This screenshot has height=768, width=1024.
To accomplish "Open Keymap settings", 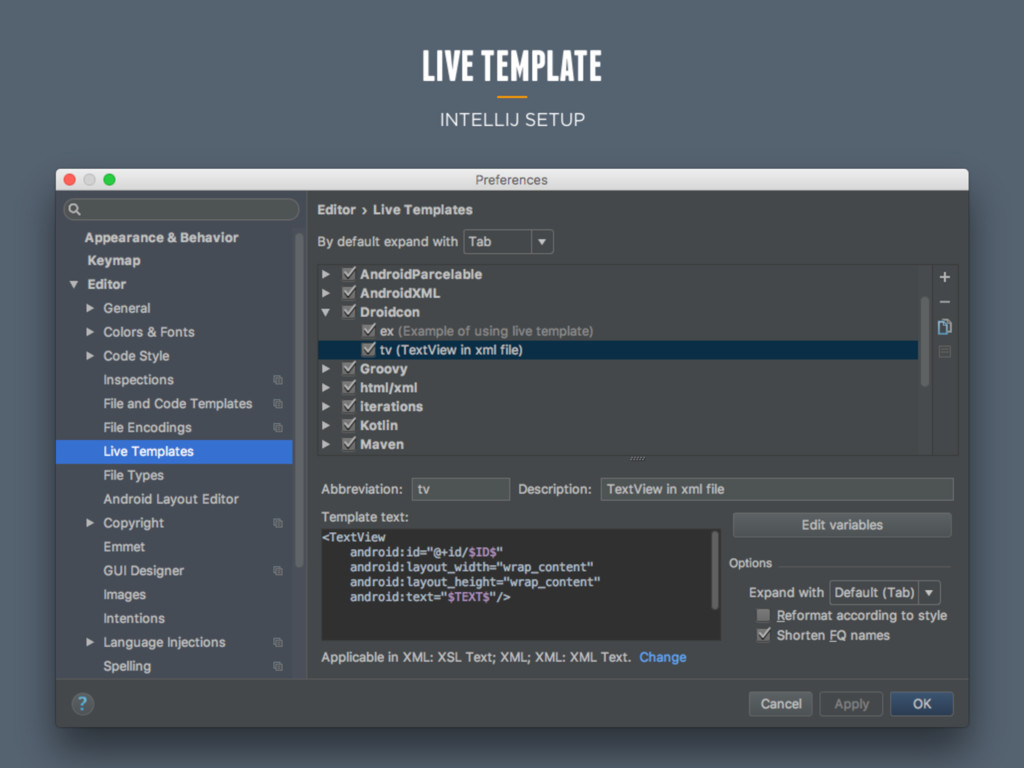I will (x=114, y=261).
